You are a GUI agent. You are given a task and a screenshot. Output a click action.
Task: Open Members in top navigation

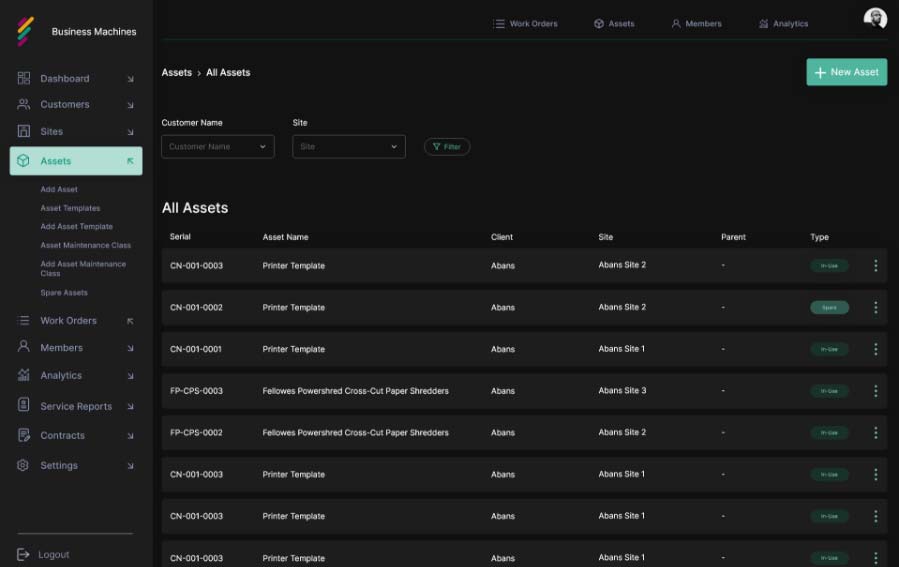[703, 24]
